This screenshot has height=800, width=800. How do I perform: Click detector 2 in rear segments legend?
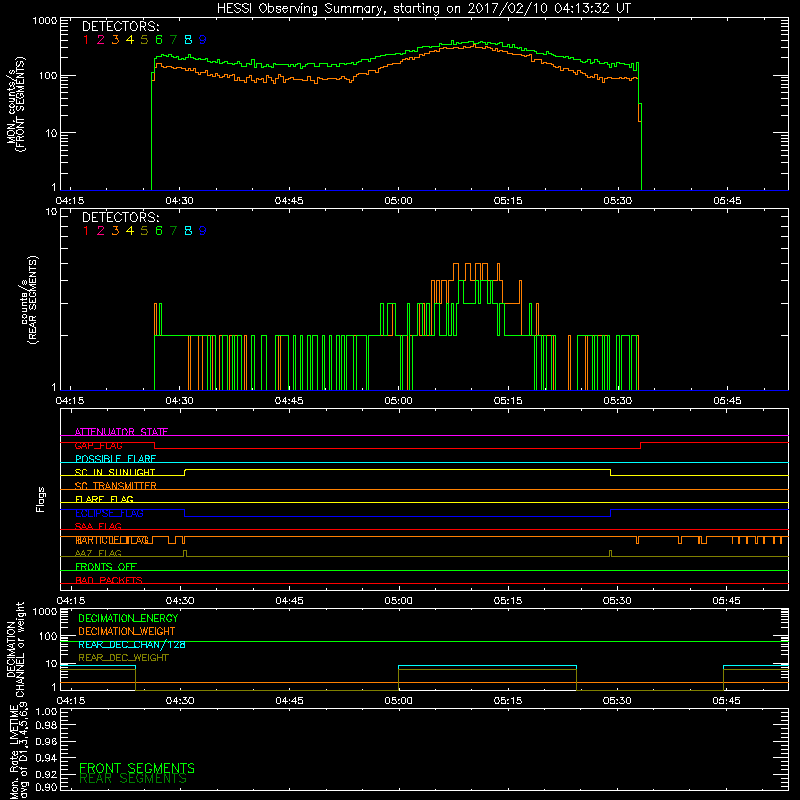(x=101, y=231)
